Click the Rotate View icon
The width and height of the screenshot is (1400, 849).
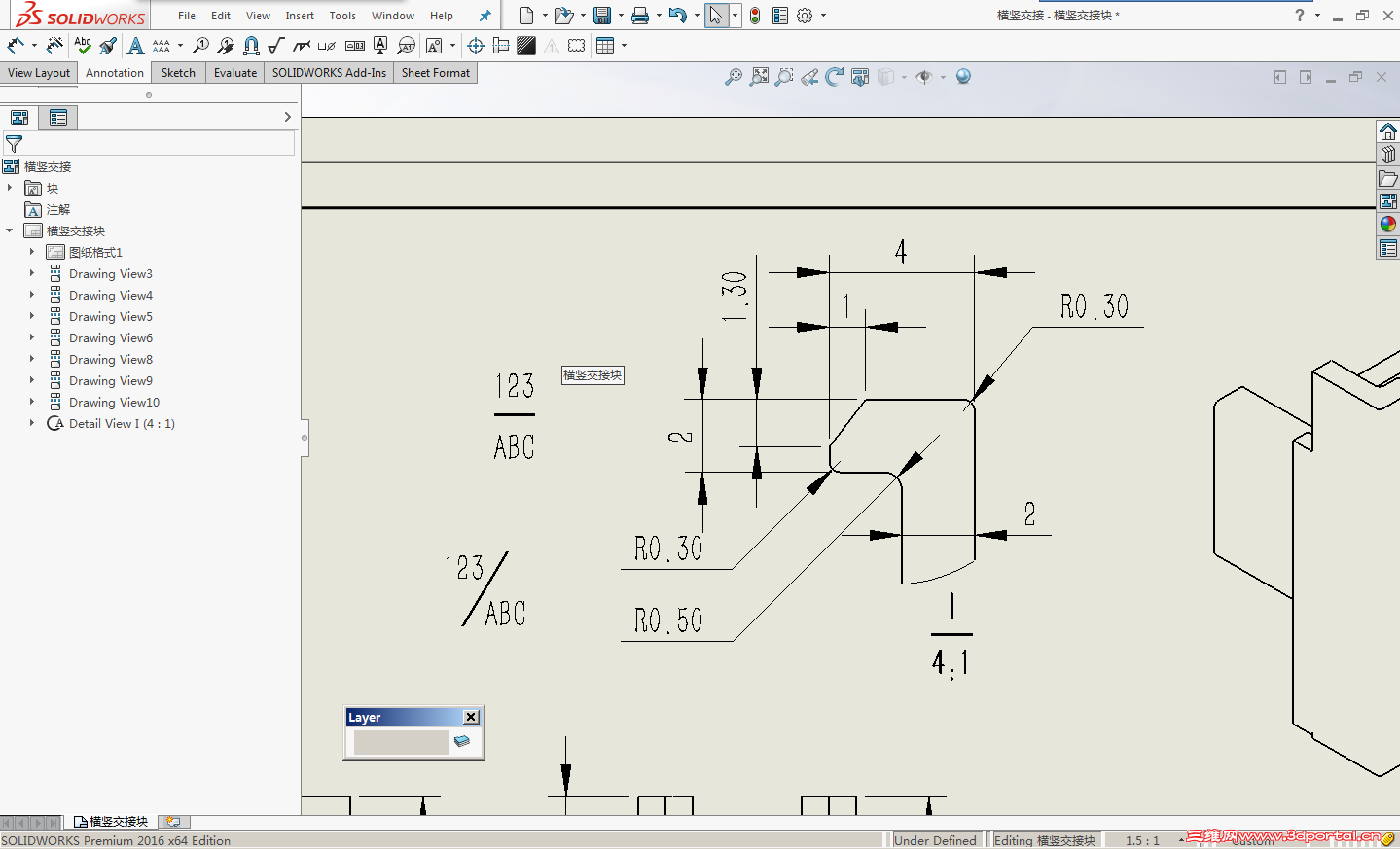tap(835, 77)
